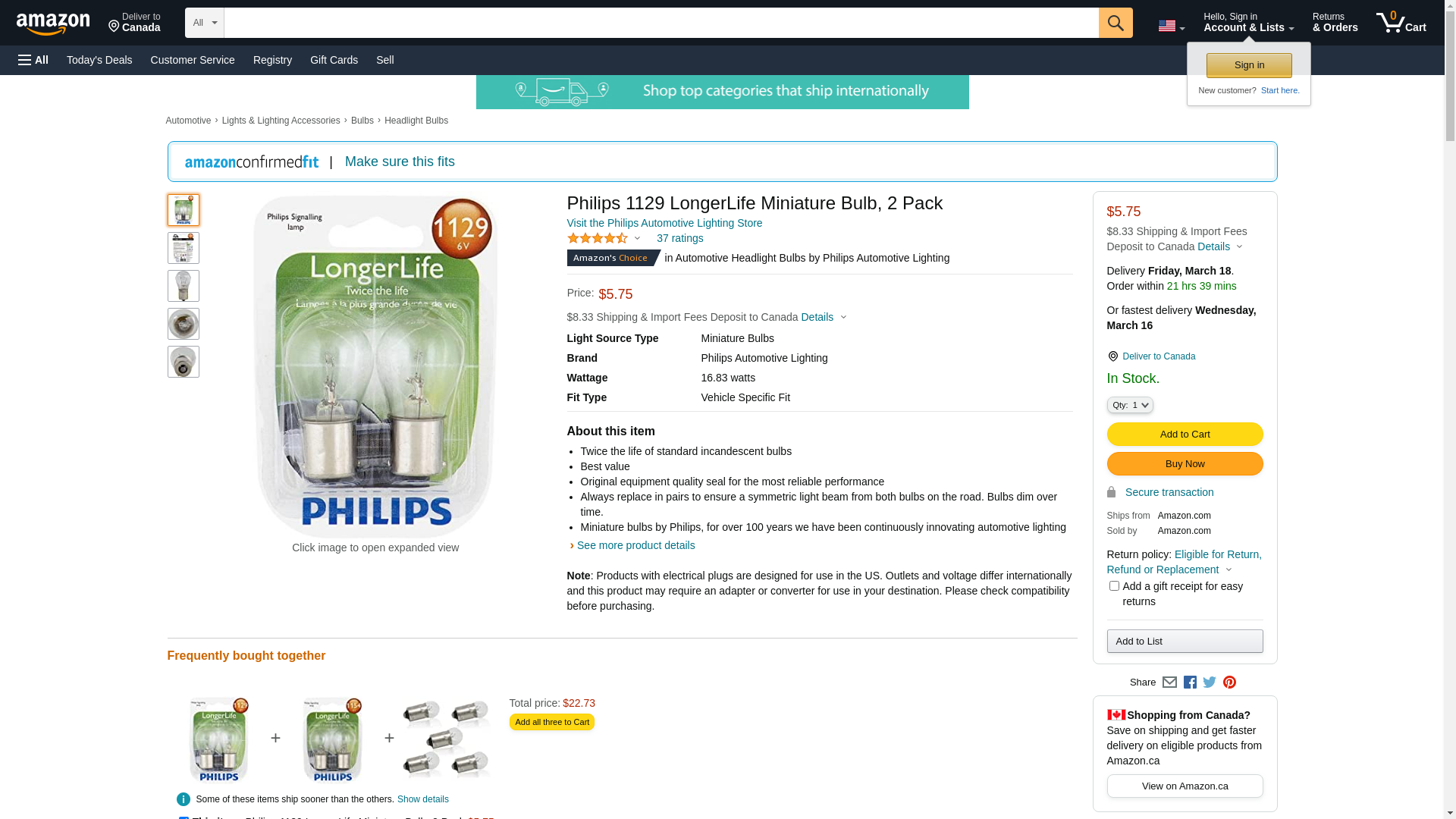Click Add all three to Cart
The image size is (1456, 819).
(551, 722)
